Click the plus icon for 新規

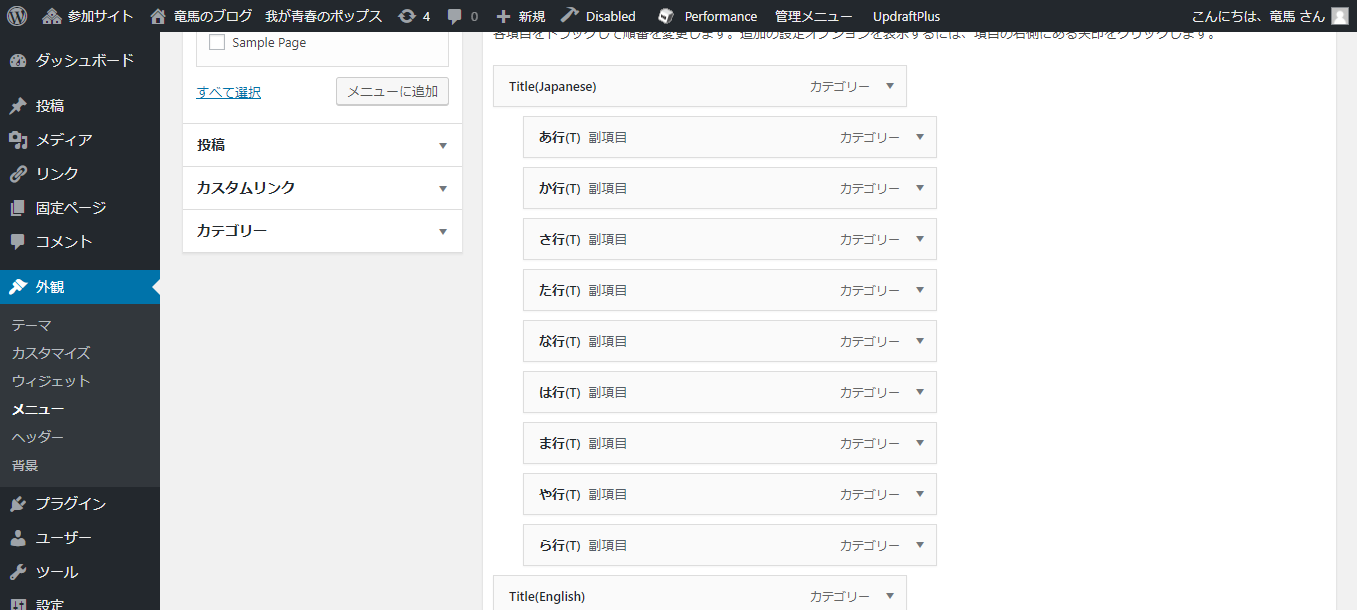(x=503, y=16)
